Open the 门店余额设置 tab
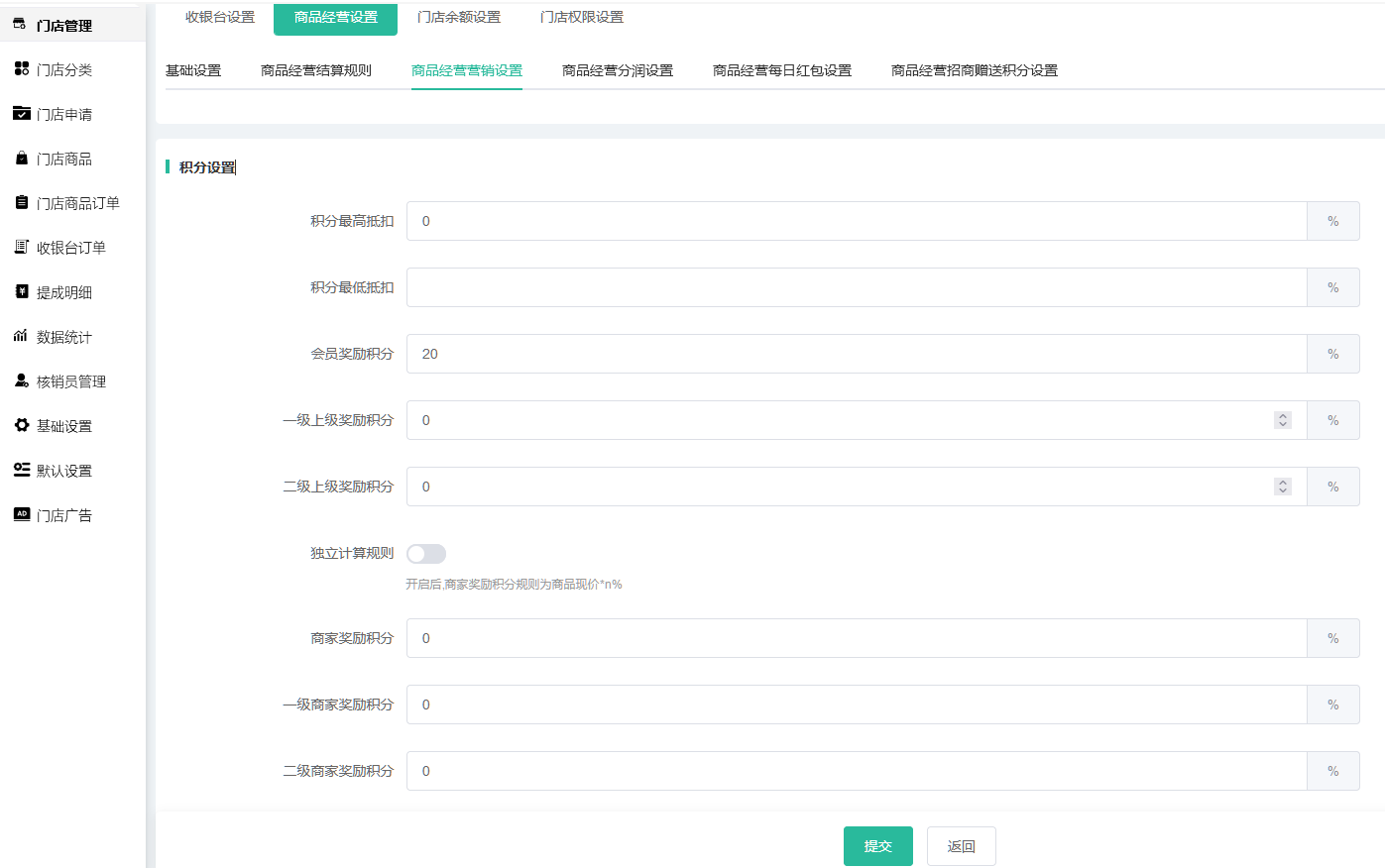The image size is (1385, 868). pyautogui.click(x=459, y=17)
